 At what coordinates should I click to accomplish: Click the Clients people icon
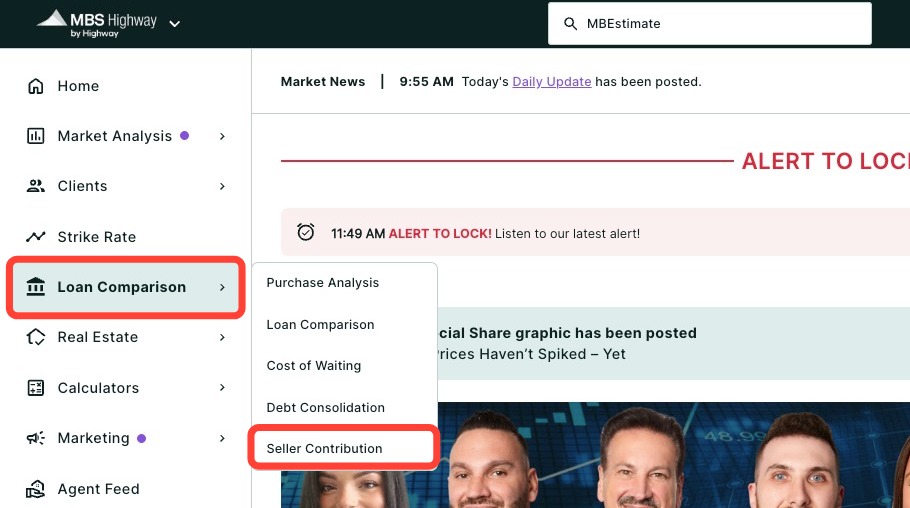point(36,186)
